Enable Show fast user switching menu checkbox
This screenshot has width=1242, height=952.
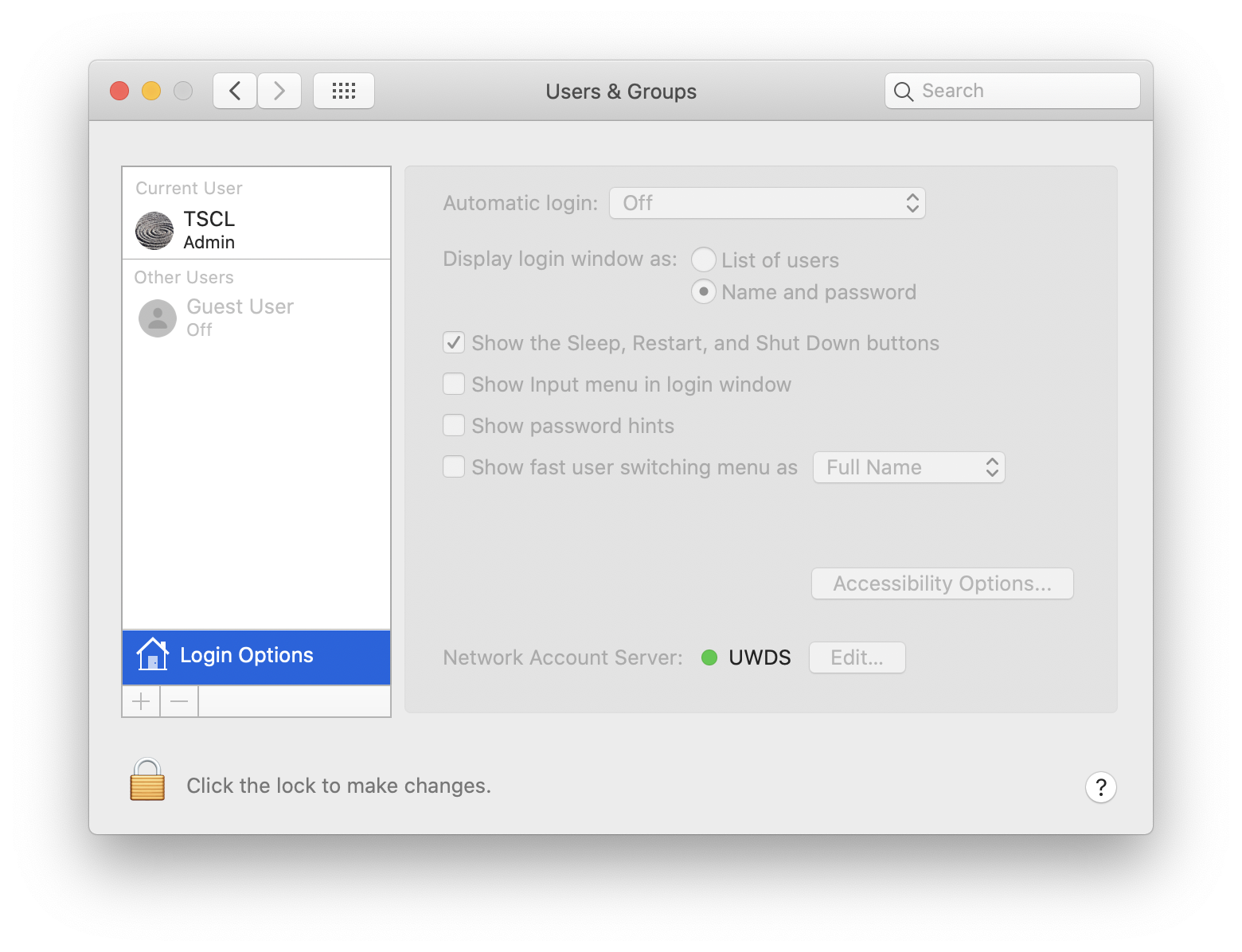(454, 467)
